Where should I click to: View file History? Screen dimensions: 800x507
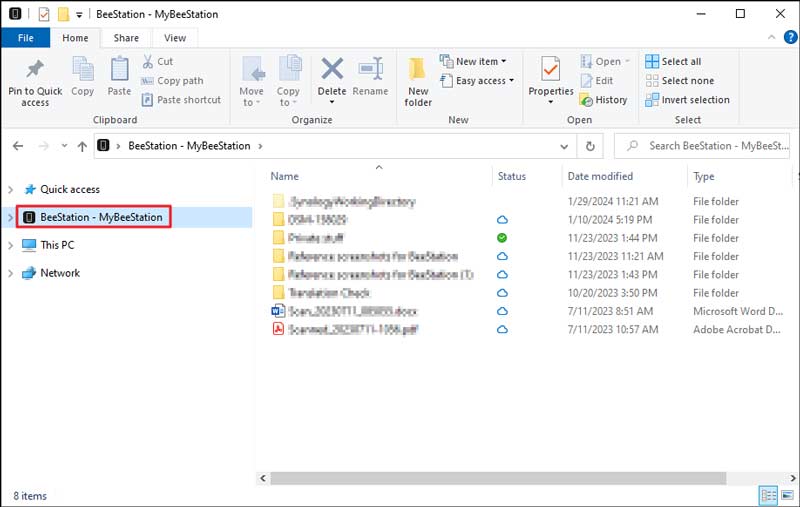(604, 100)
